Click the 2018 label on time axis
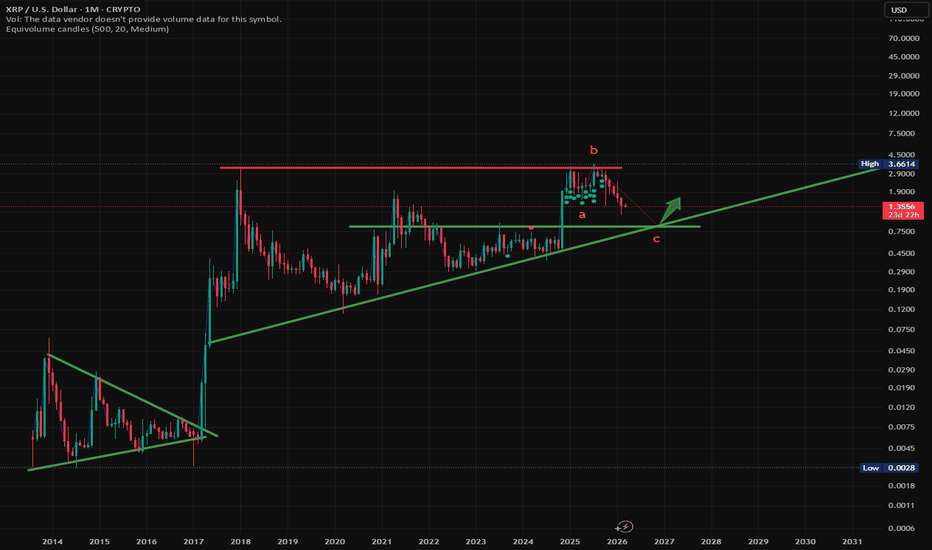 point(240,541)
